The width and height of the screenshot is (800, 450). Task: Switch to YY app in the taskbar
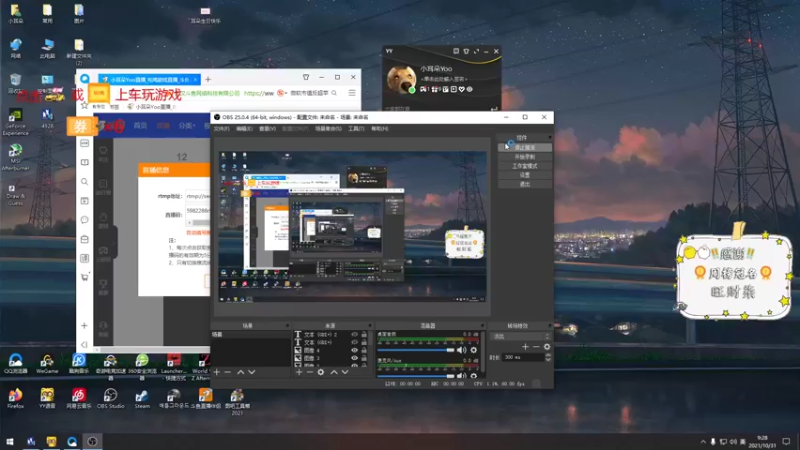(52, 441)
